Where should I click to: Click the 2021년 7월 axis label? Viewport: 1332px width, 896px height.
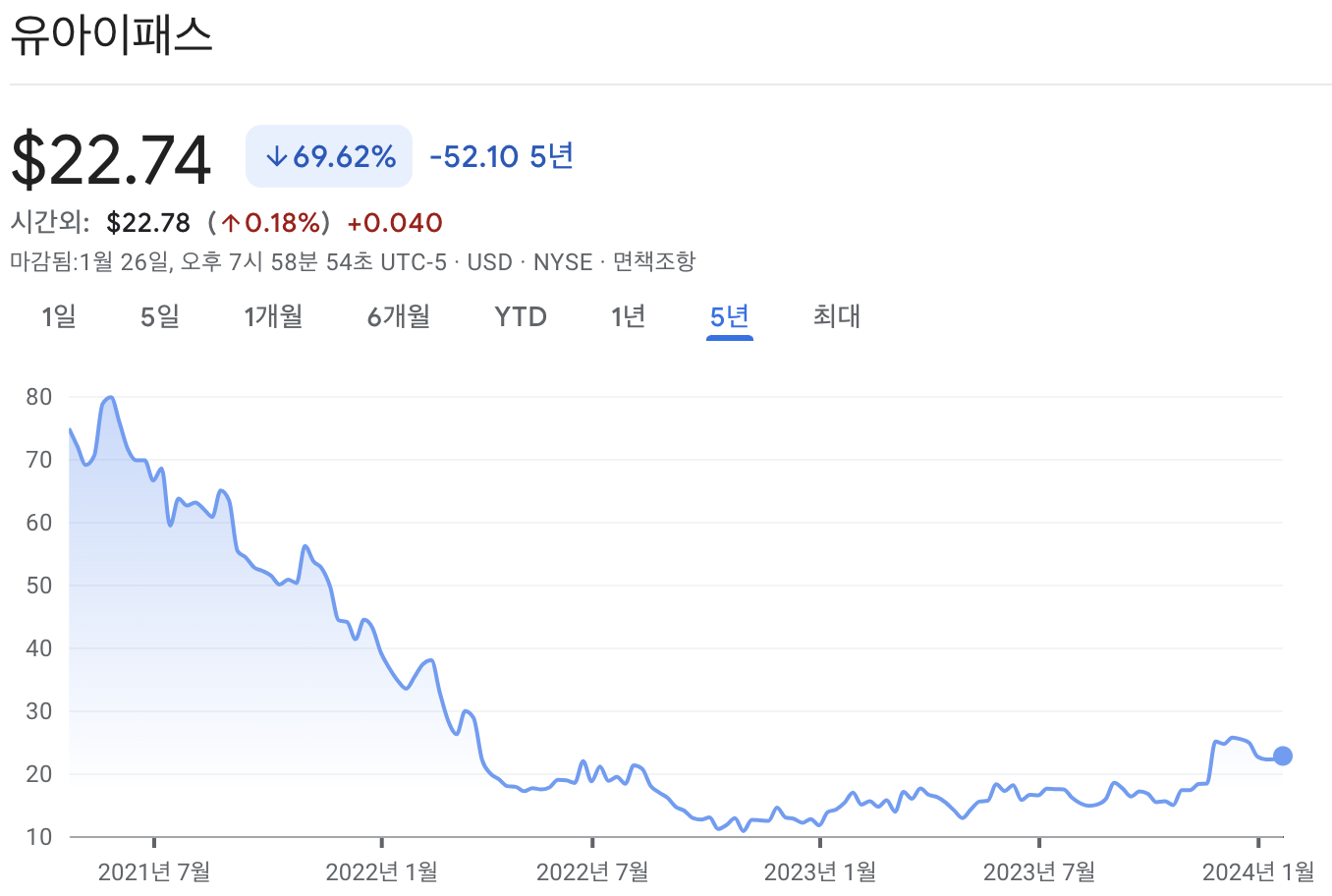click(x=153, y=869)
